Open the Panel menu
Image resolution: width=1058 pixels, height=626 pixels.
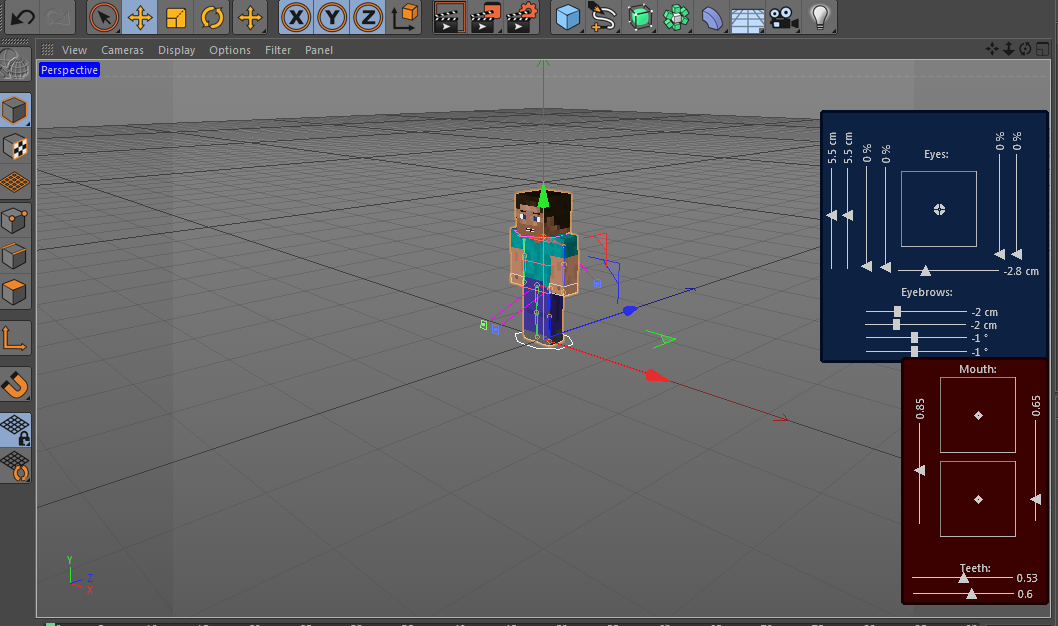click(x=318, y=50)
